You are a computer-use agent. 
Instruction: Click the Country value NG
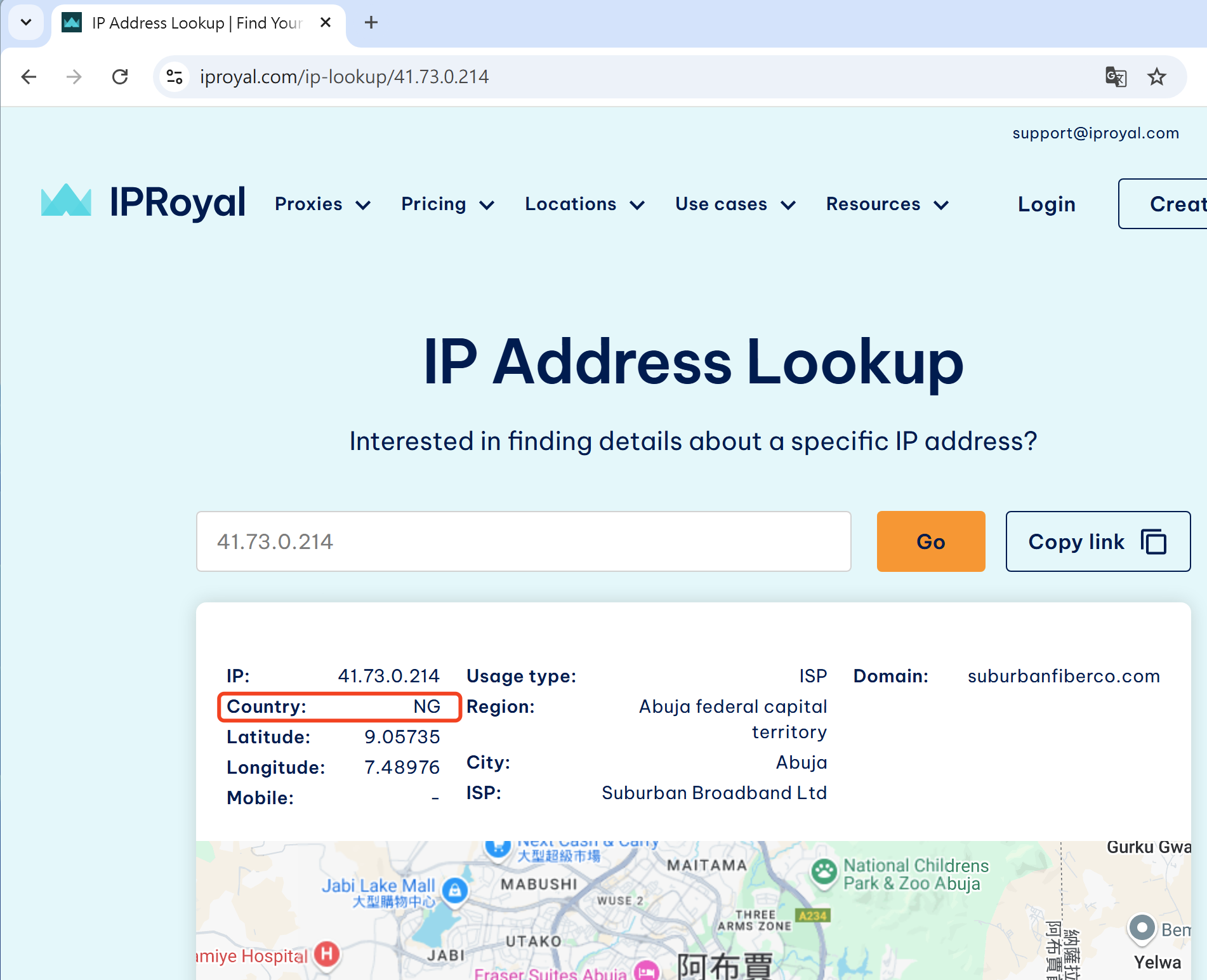pyautogui.click(x=426, y=706)
